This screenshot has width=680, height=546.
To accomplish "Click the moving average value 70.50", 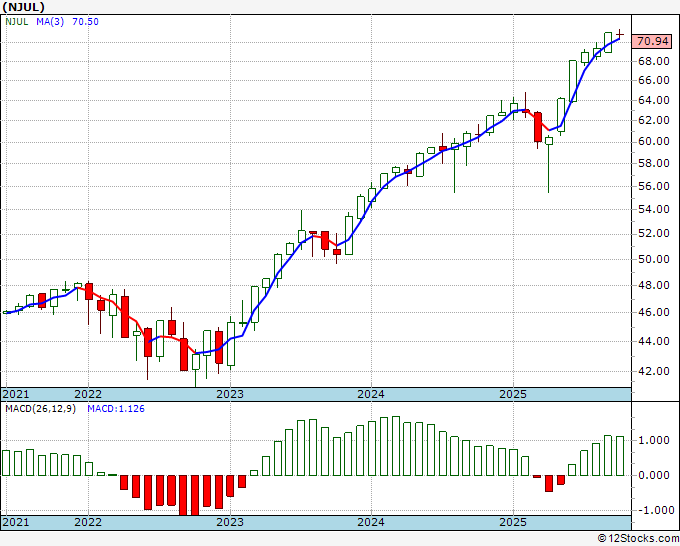I will tap(85, 21).
